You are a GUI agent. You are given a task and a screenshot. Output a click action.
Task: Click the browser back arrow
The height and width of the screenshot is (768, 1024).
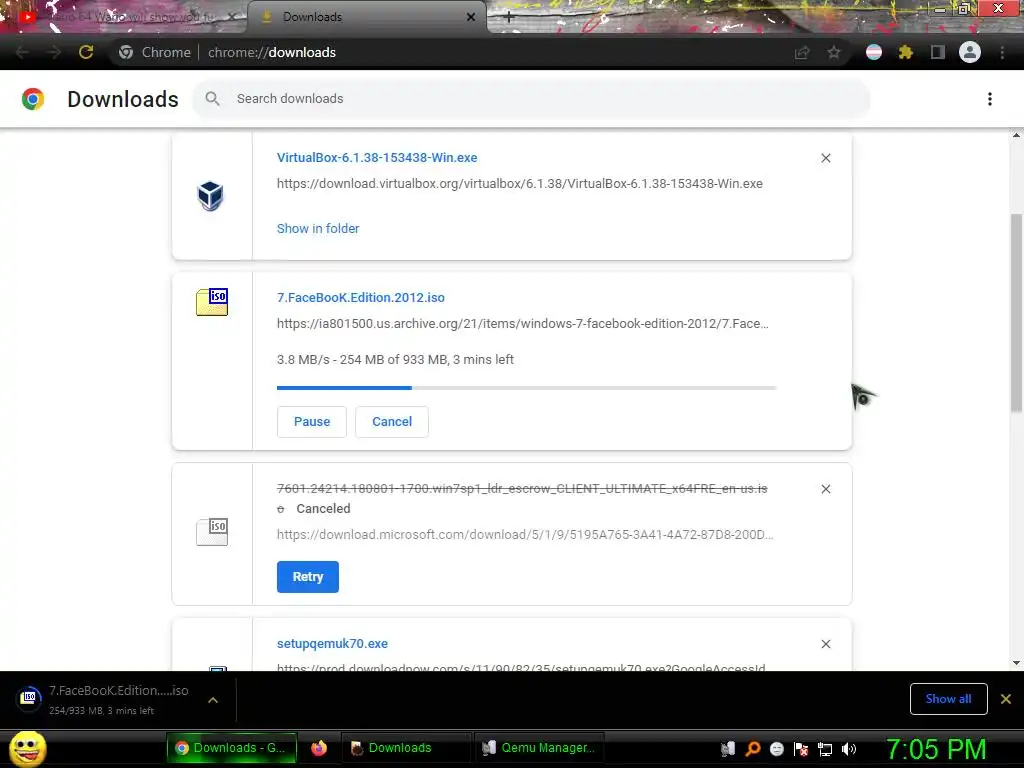[x=22, y=52]
